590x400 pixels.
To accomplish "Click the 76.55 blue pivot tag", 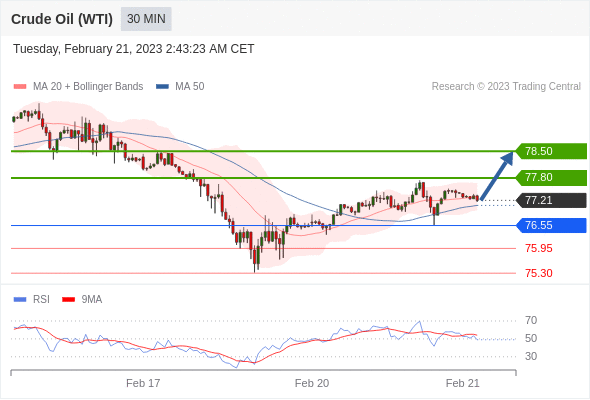I will point(551,225).
